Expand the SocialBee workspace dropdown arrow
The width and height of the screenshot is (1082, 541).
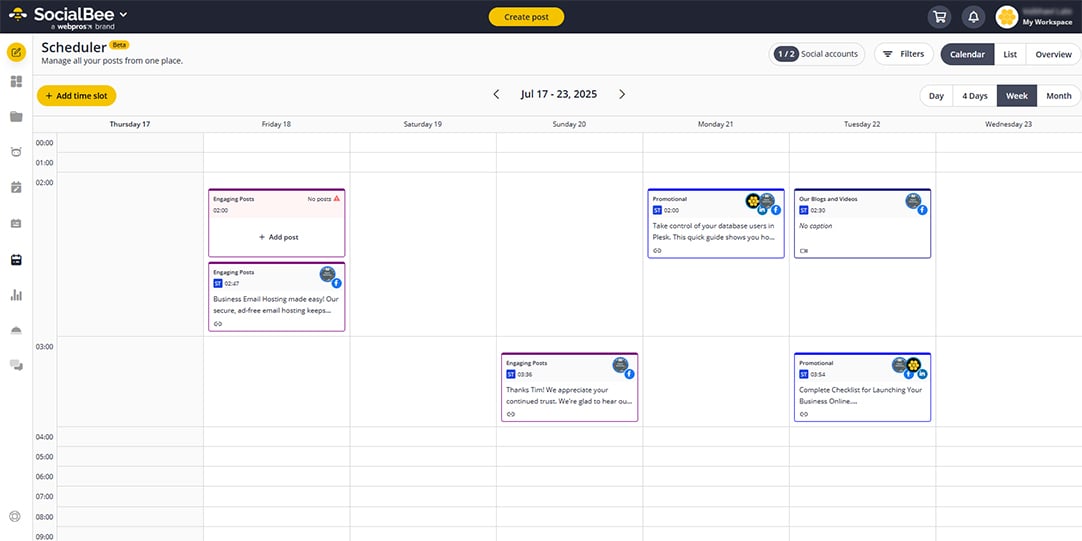pos(124,14)
